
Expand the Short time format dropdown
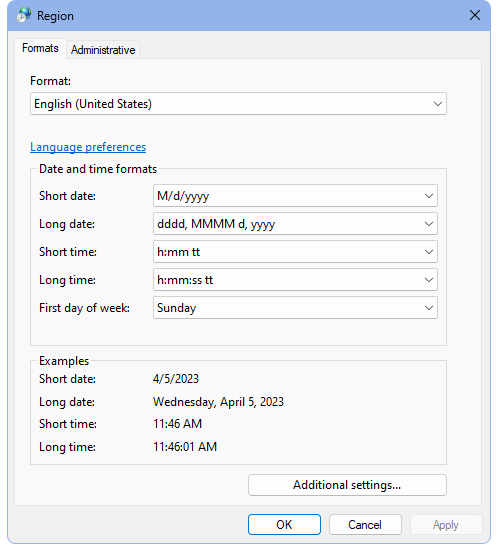(x=295, y=252)
